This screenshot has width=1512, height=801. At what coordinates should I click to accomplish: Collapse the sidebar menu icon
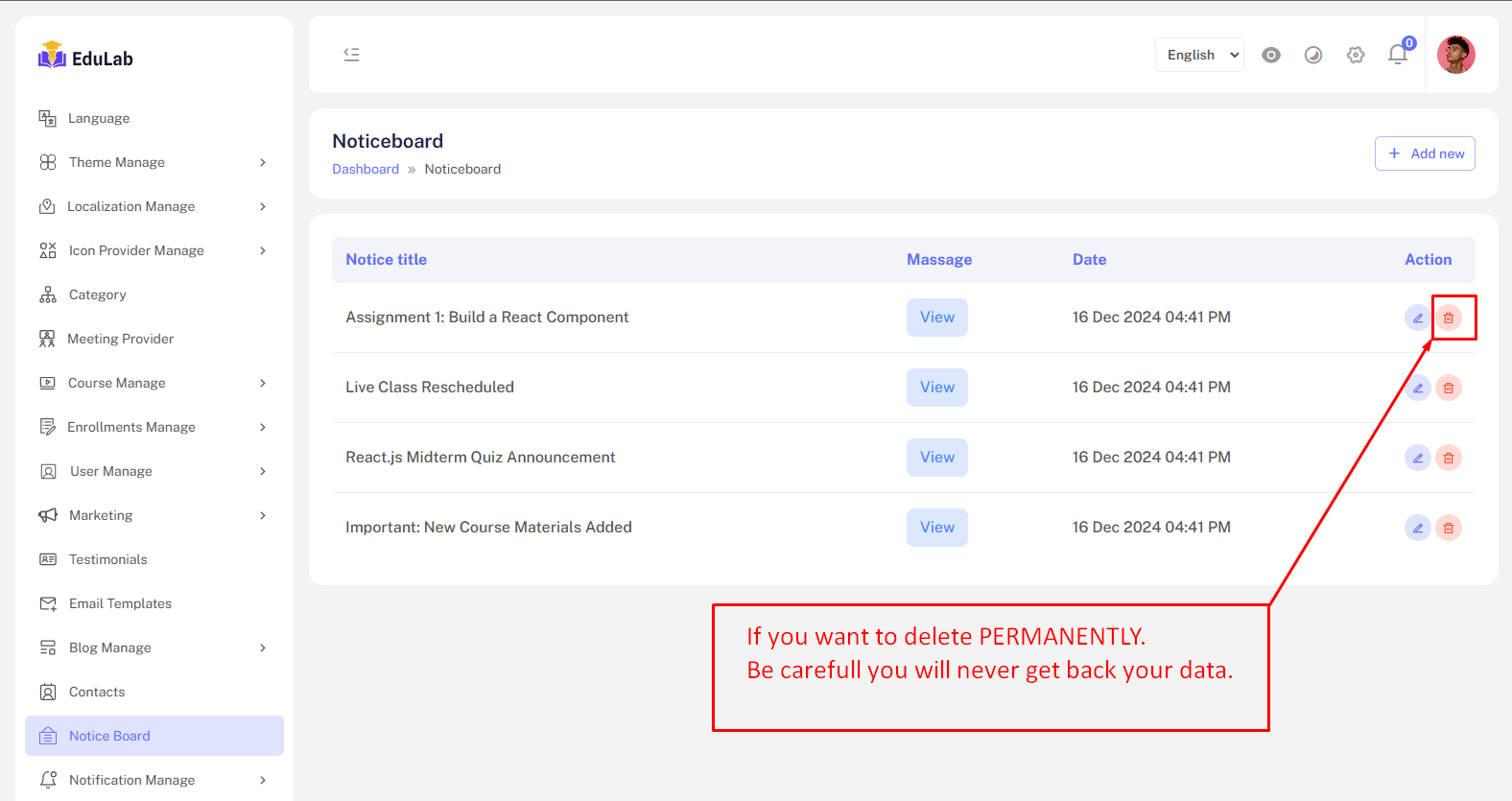[352, 55]
